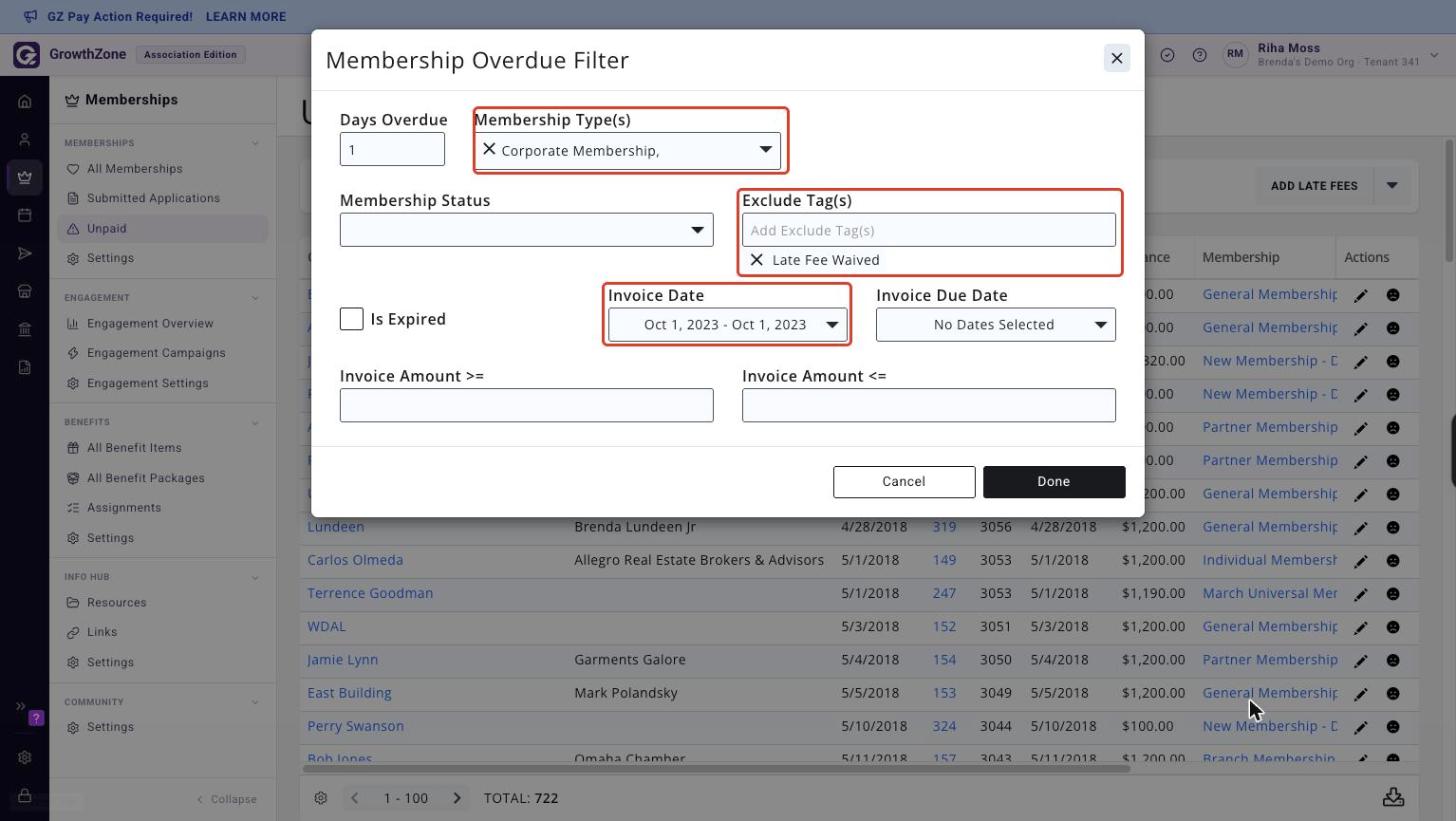Click the Cancel button
Screen dimensions: 1456x821
(904, 482)
